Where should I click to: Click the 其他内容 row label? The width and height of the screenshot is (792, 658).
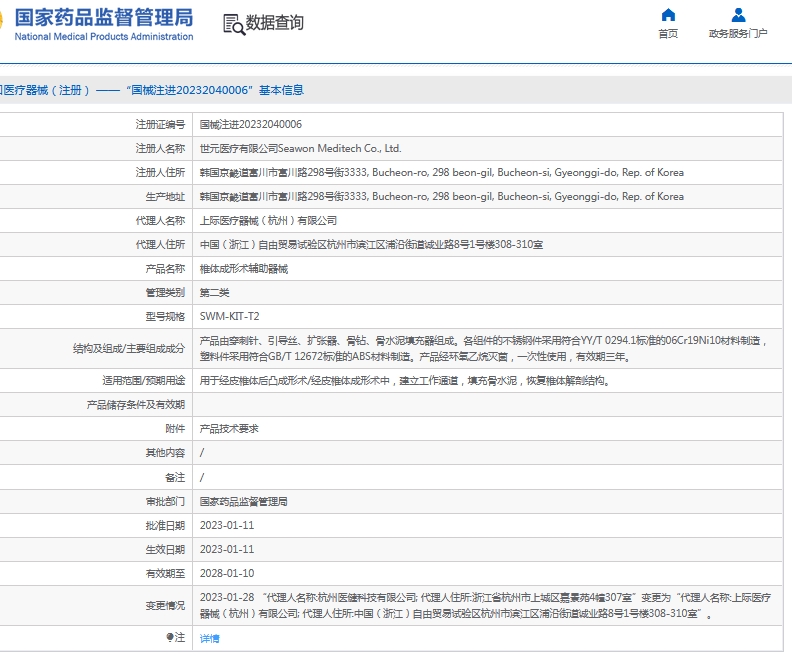[x=165, y=452]
